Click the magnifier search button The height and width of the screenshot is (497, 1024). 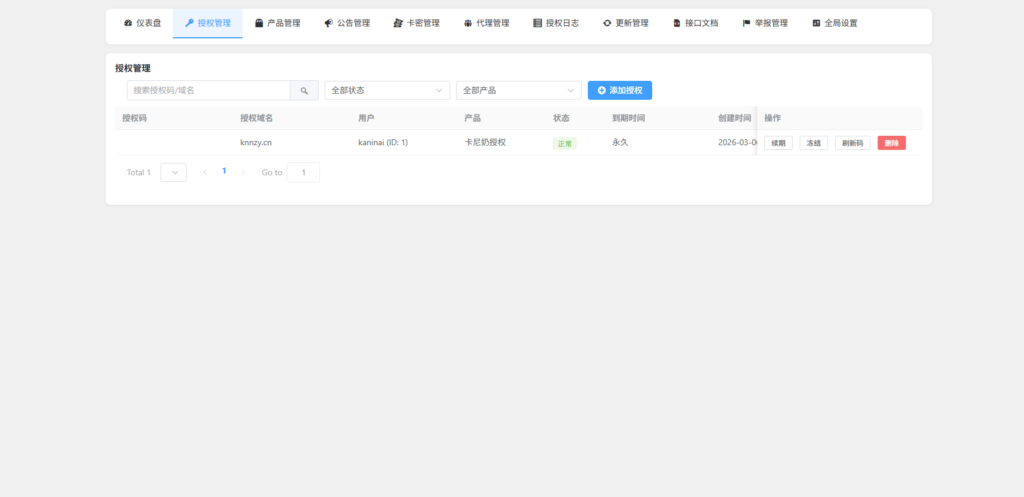304,90
